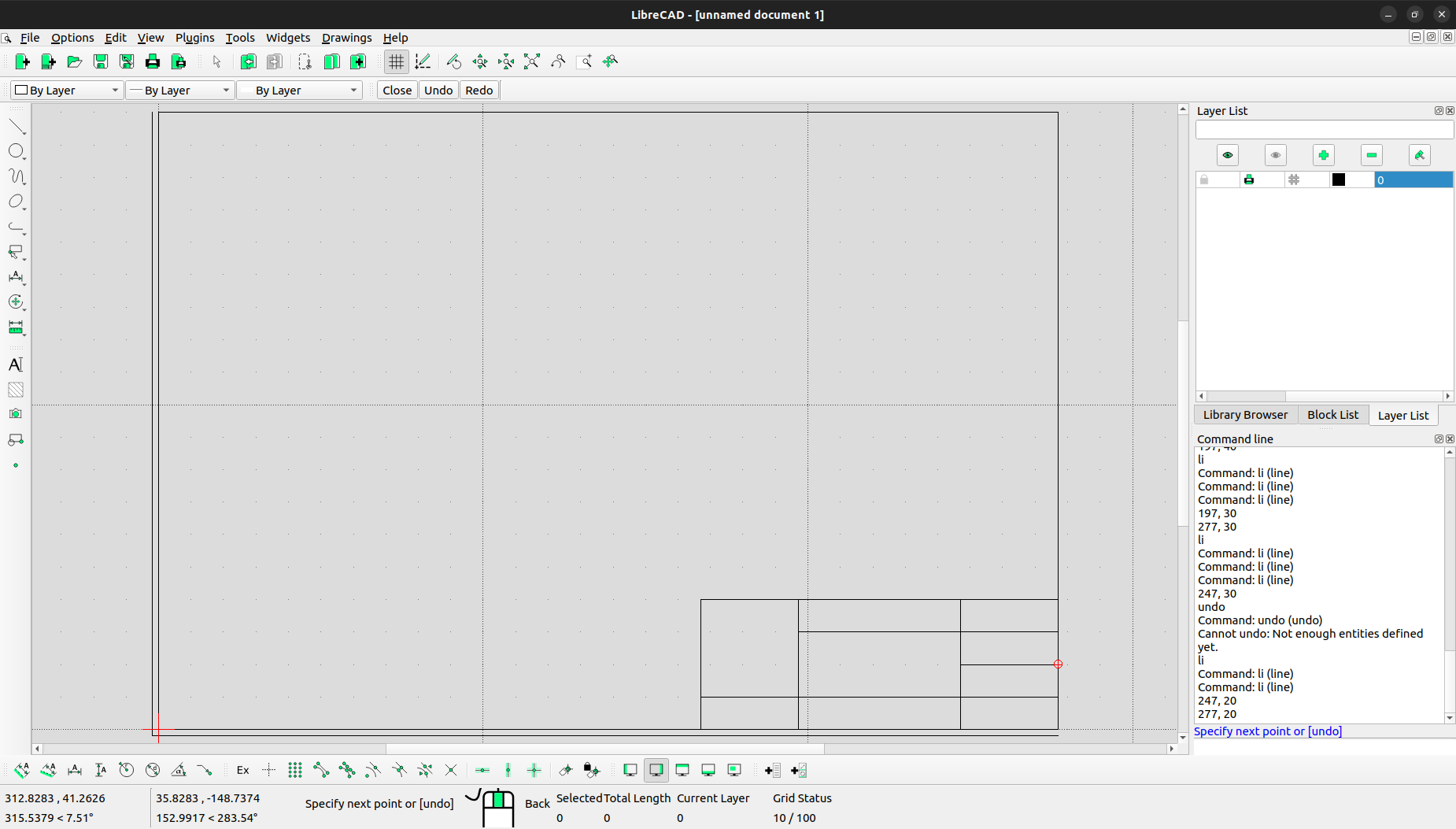1456x829 pixels.
Task: Add a new layer with plus button
Action: click(1324, 155)
